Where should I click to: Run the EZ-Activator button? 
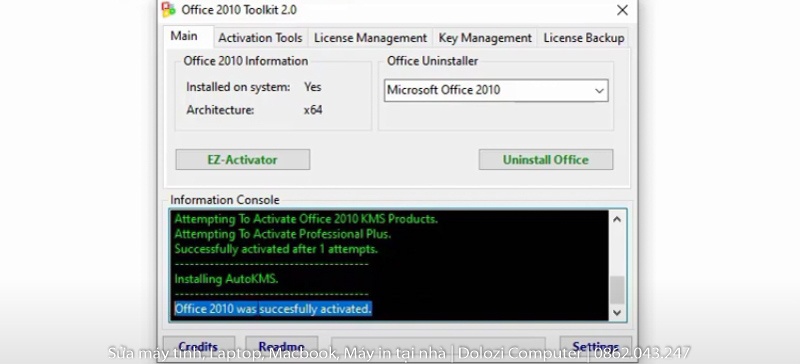coord(242,159)
